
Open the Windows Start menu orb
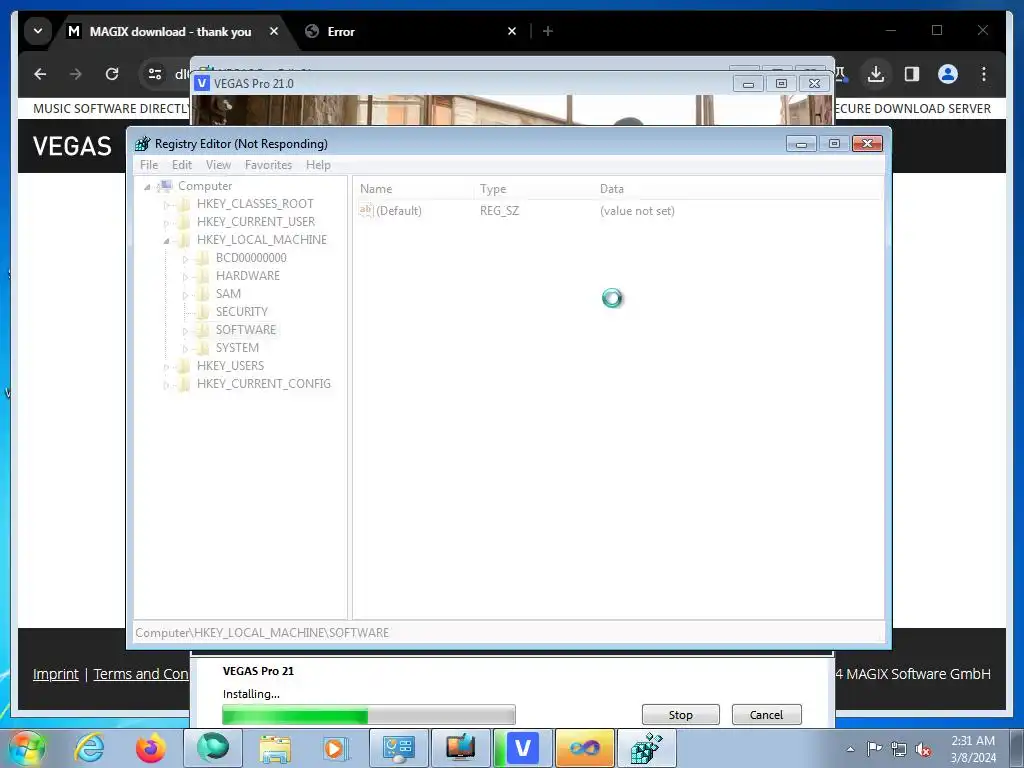pyautogui.click(x=27, y=748)
